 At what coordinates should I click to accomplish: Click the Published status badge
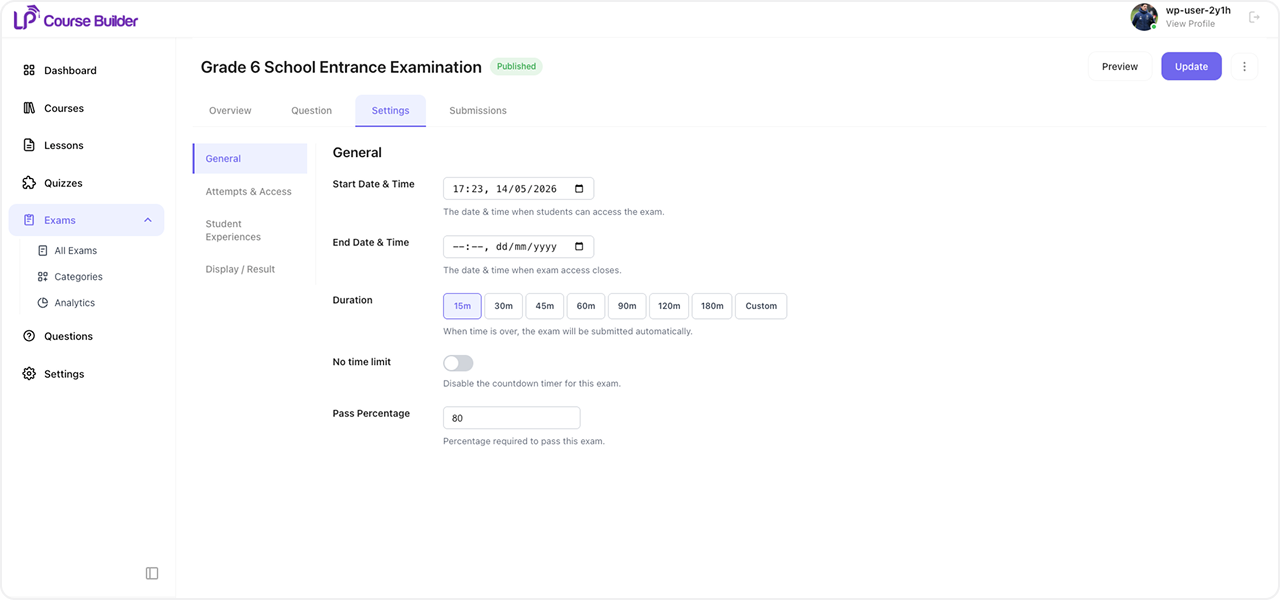point(516,67)
